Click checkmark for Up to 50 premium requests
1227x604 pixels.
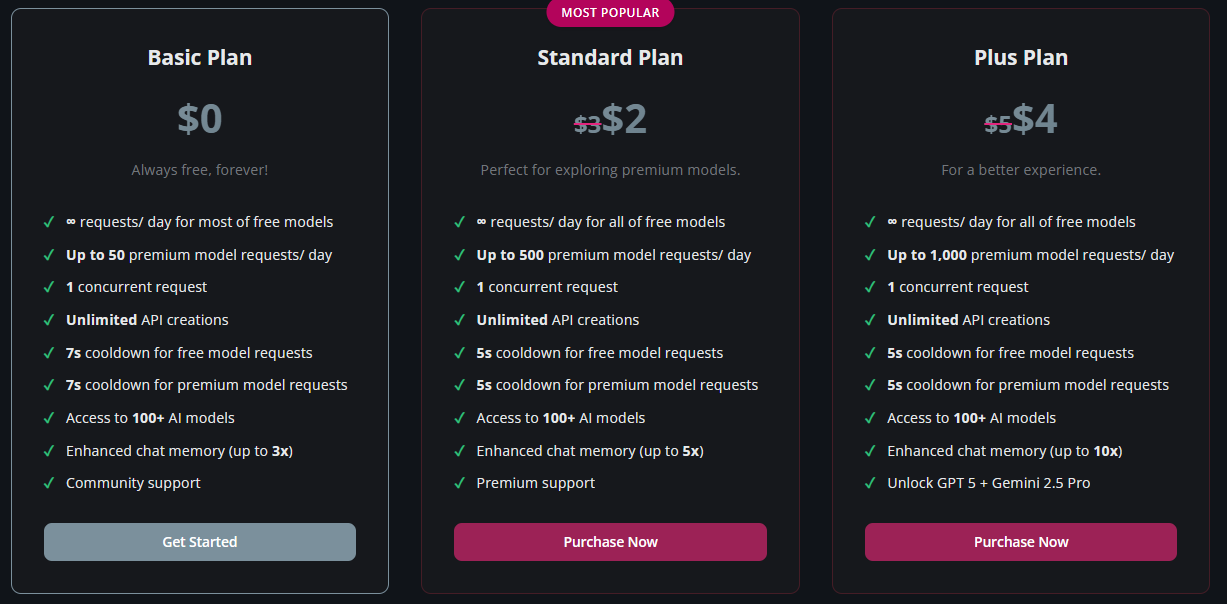point(49,255)
